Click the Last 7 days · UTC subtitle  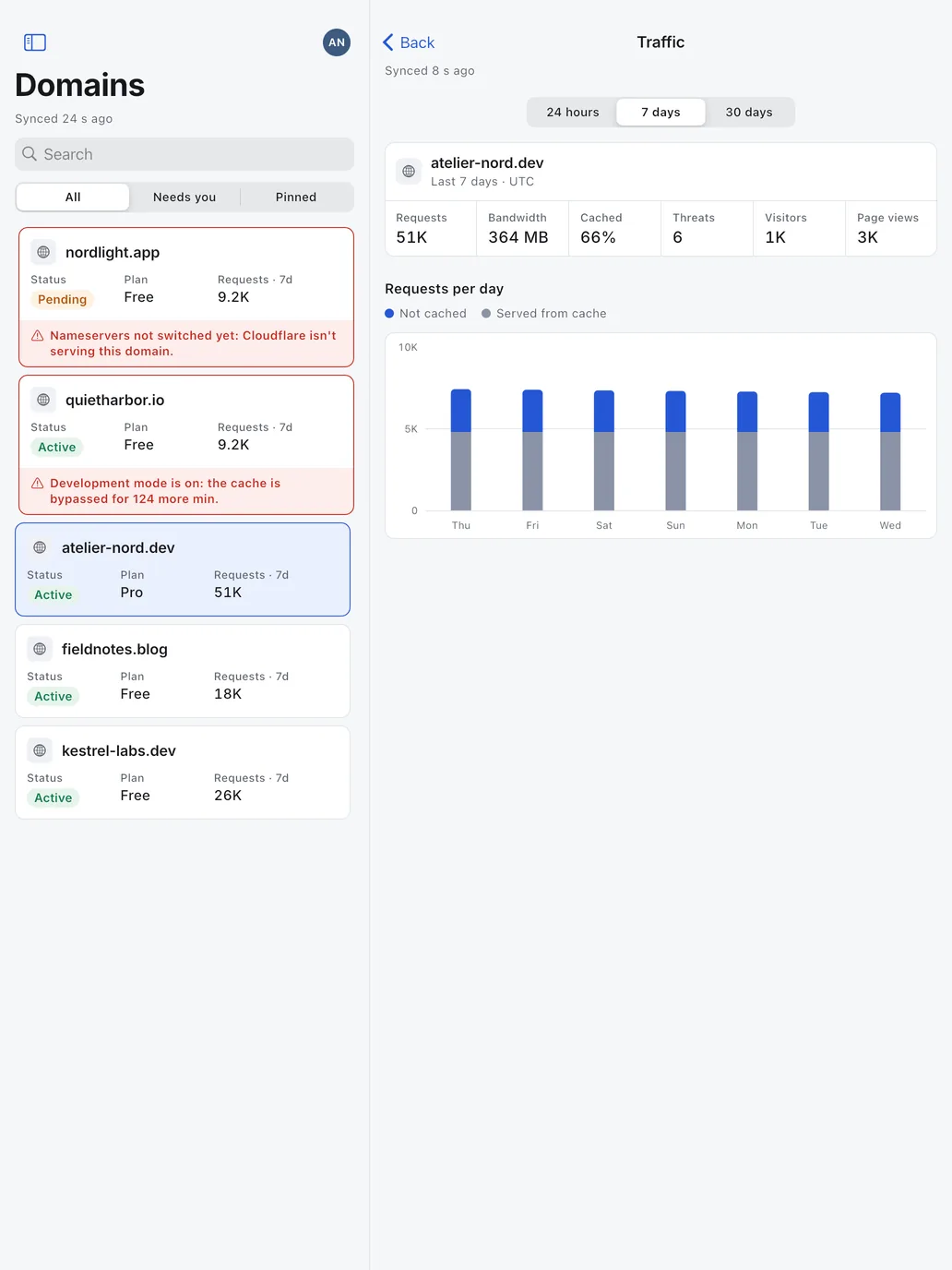482,182
